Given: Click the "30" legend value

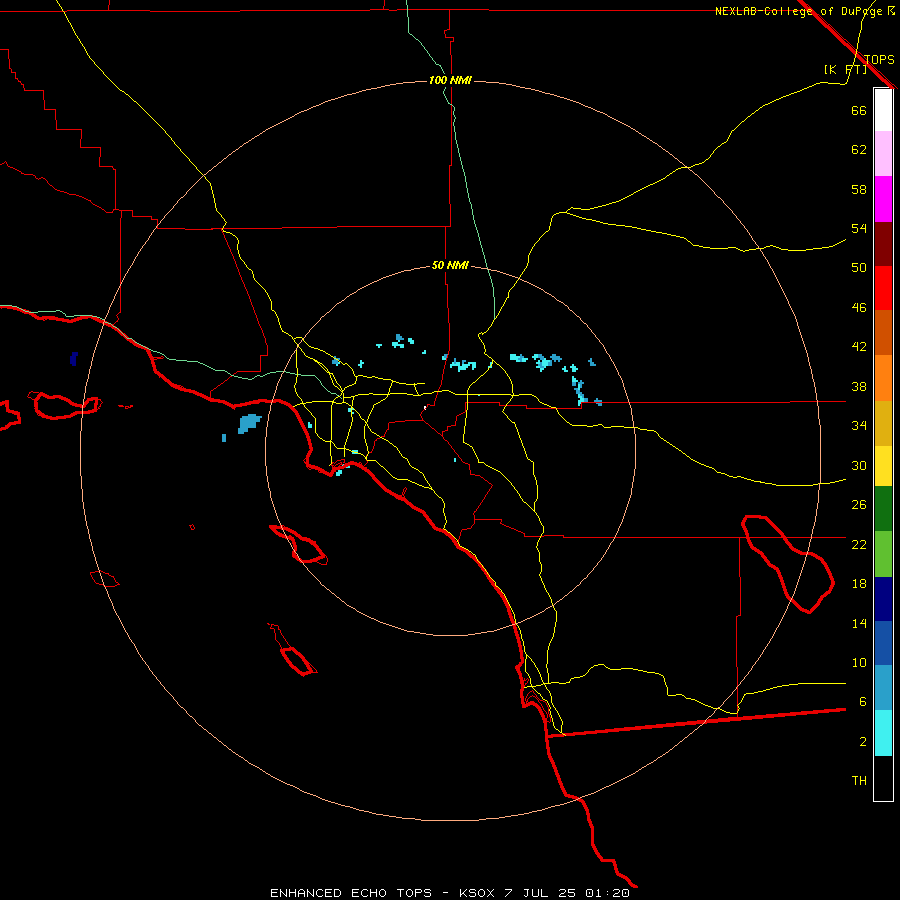Looking at the screenshot, I should point(859,465).
